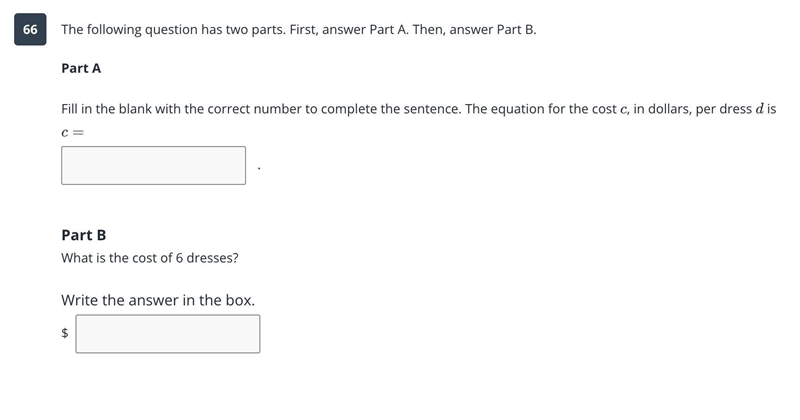Click 'What is the cost of 6 dresses?'
The image size is (800, 420).
[150, 258]
